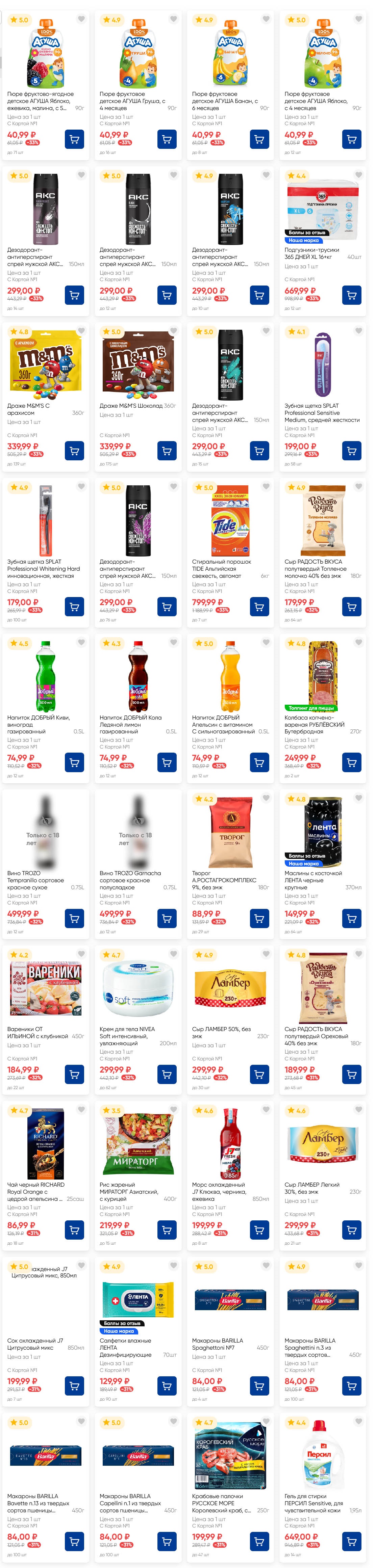Image resolution: width=377 pixels, height=1568 pixels.
Task: Add Крабовые палочки Русское море to cart
Action: click(x=259, y=1541)
